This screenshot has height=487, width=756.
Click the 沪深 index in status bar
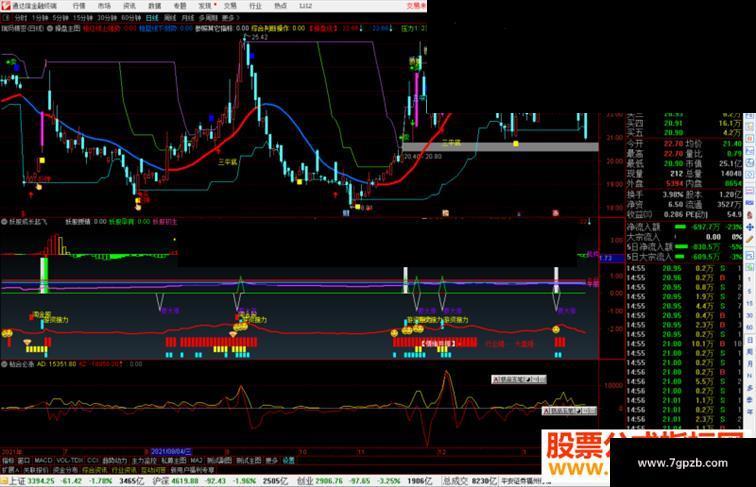pyautogui.click(x=161, y=481)
